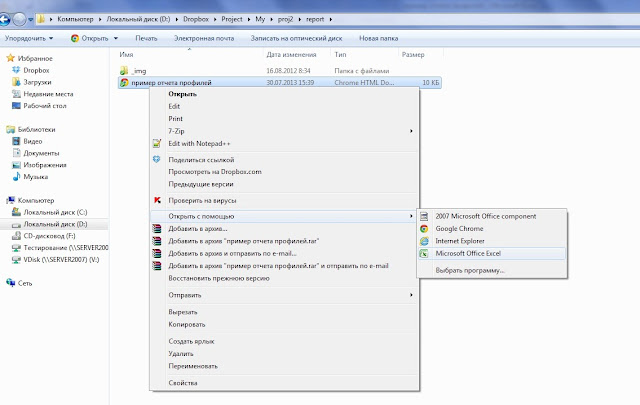
Task: Open recent locations dropdown arrow beside navigation buttons
Action: [x=30, y=20]
